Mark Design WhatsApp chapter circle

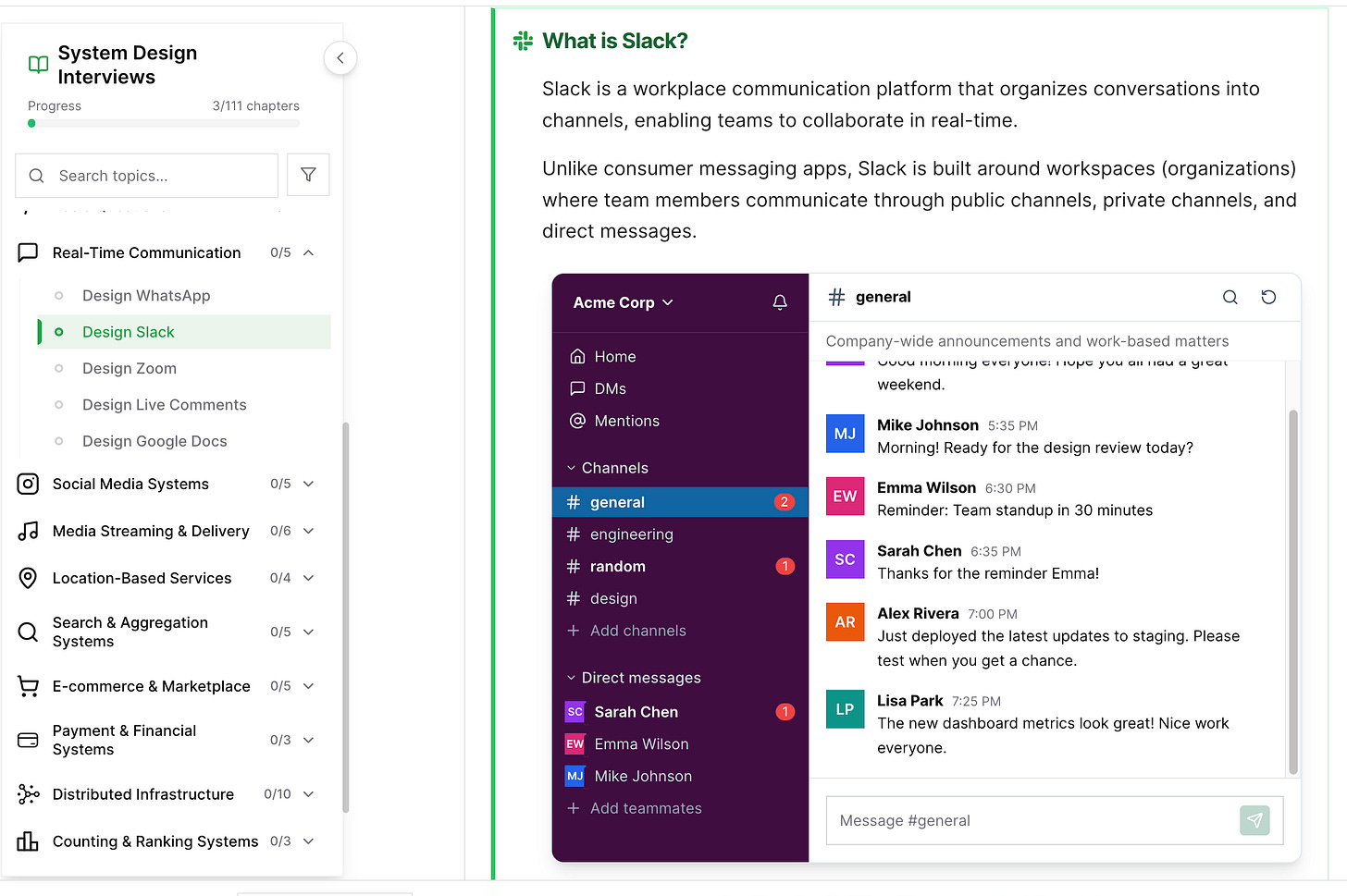coord(59,296)
